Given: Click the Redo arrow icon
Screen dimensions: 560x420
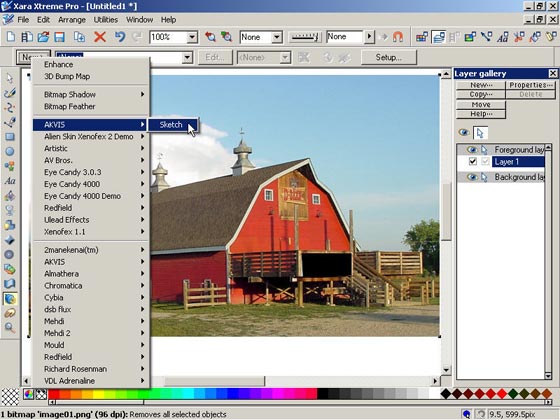Looking at the screenshot, I should click(137, 37).
